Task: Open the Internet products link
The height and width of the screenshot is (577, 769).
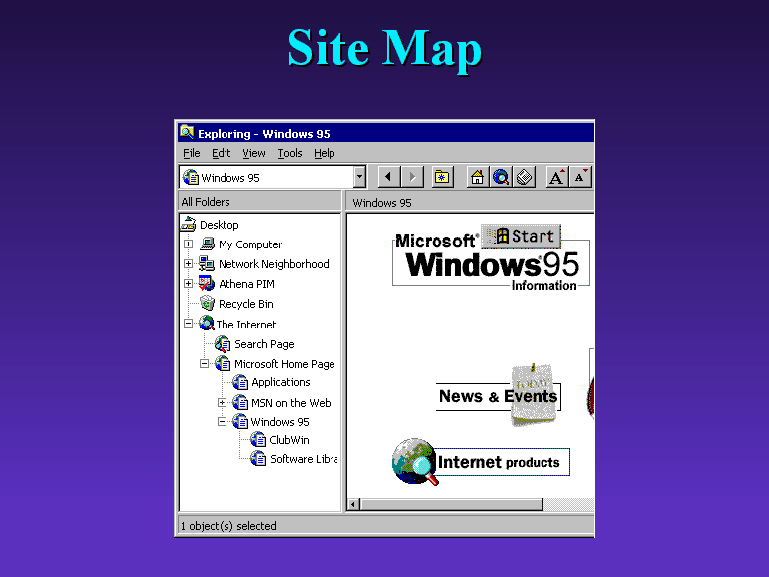Action: 498,462
